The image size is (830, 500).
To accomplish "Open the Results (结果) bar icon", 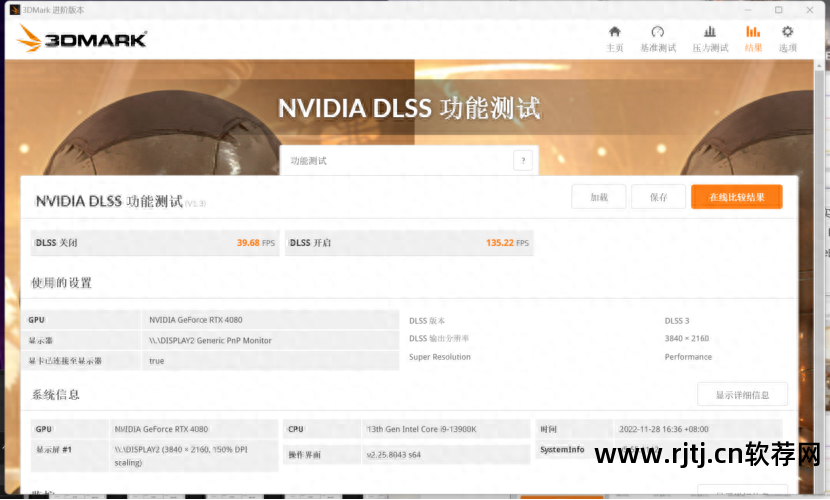I will (x=753, y=39).
